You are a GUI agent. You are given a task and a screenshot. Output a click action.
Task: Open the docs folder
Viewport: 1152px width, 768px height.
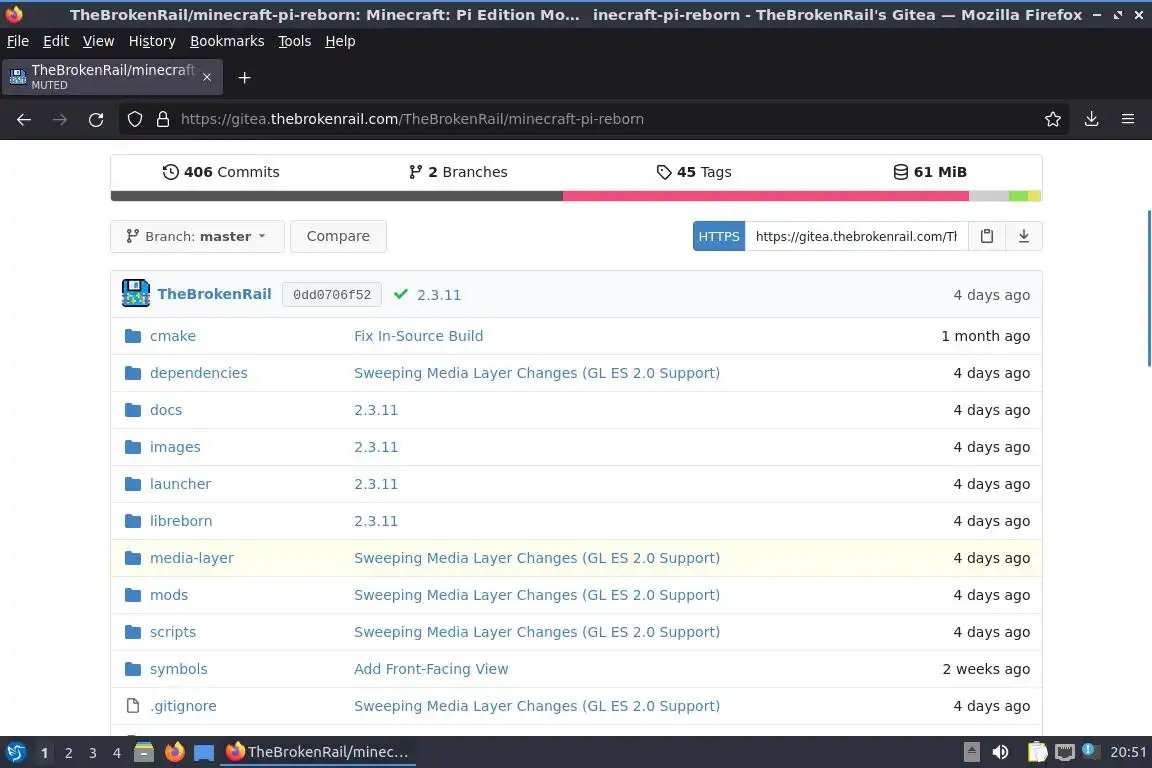click(165, 410)
